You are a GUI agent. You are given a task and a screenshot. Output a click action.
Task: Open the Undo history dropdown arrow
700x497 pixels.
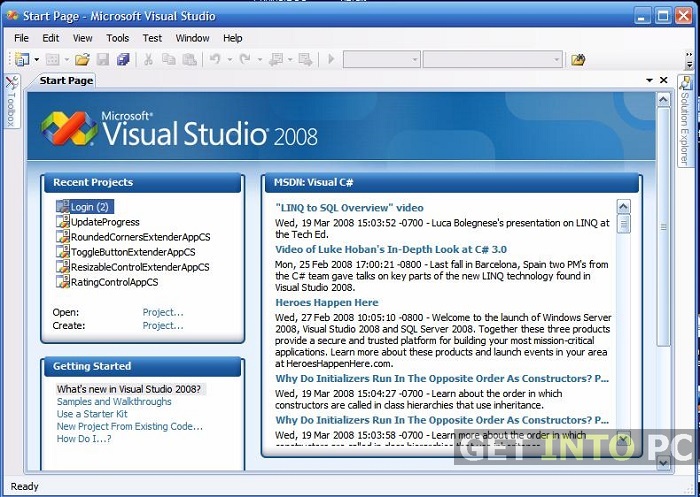coord(229,59)
